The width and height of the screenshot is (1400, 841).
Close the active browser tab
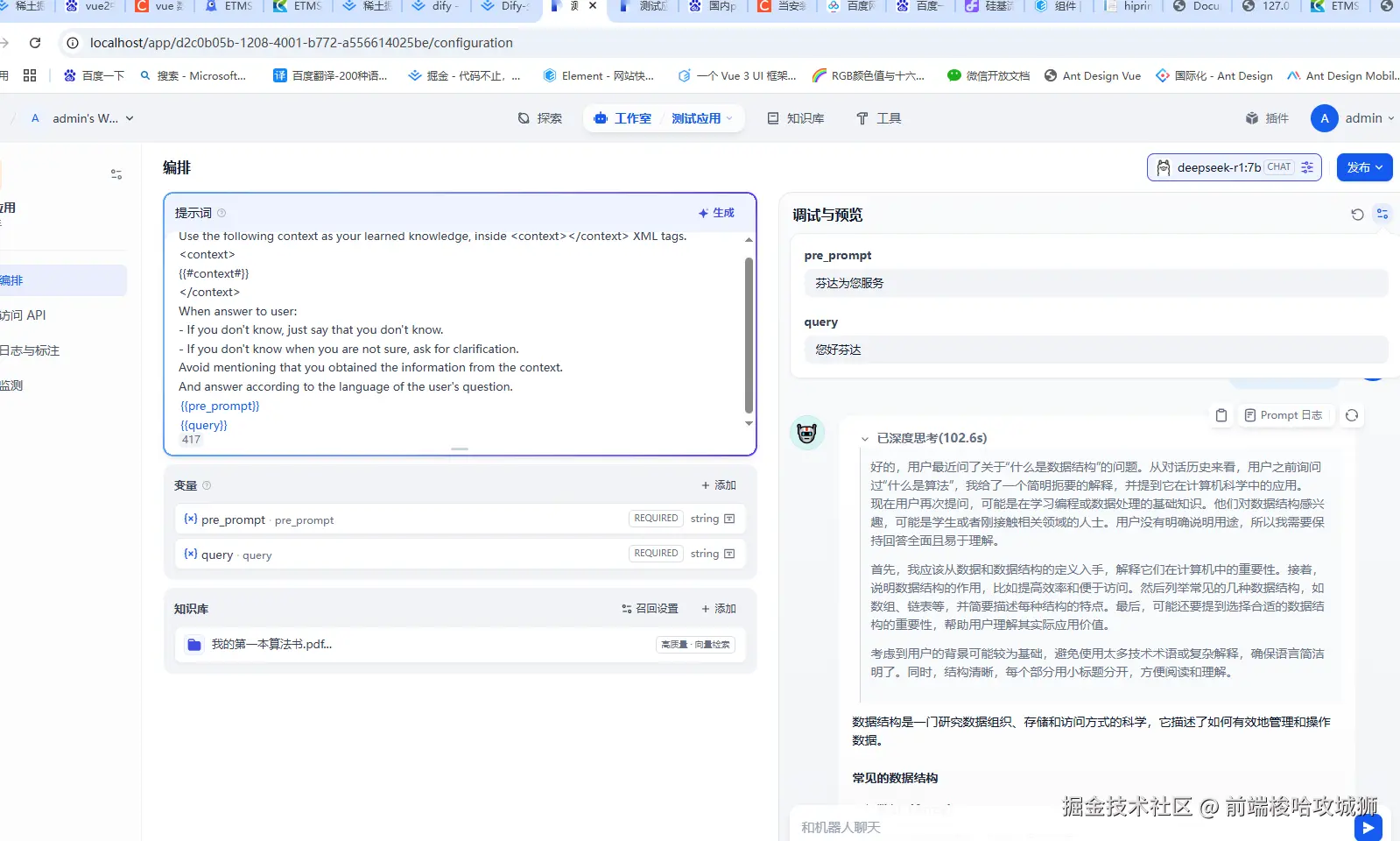point(593,6)
